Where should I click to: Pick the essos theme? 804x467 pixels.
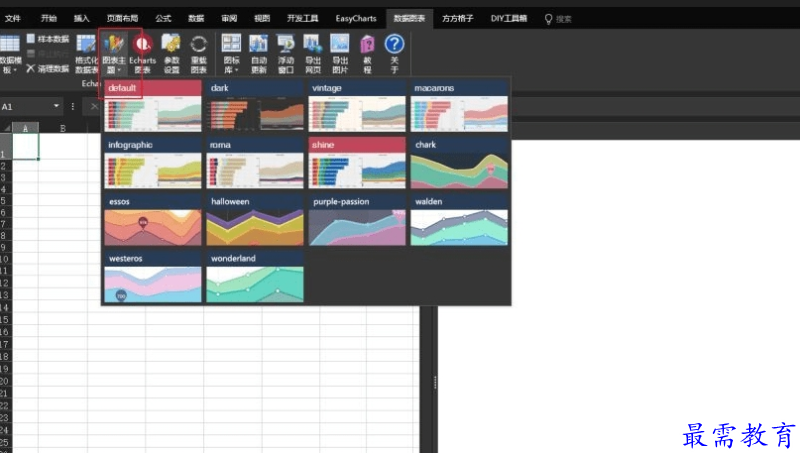153,220
